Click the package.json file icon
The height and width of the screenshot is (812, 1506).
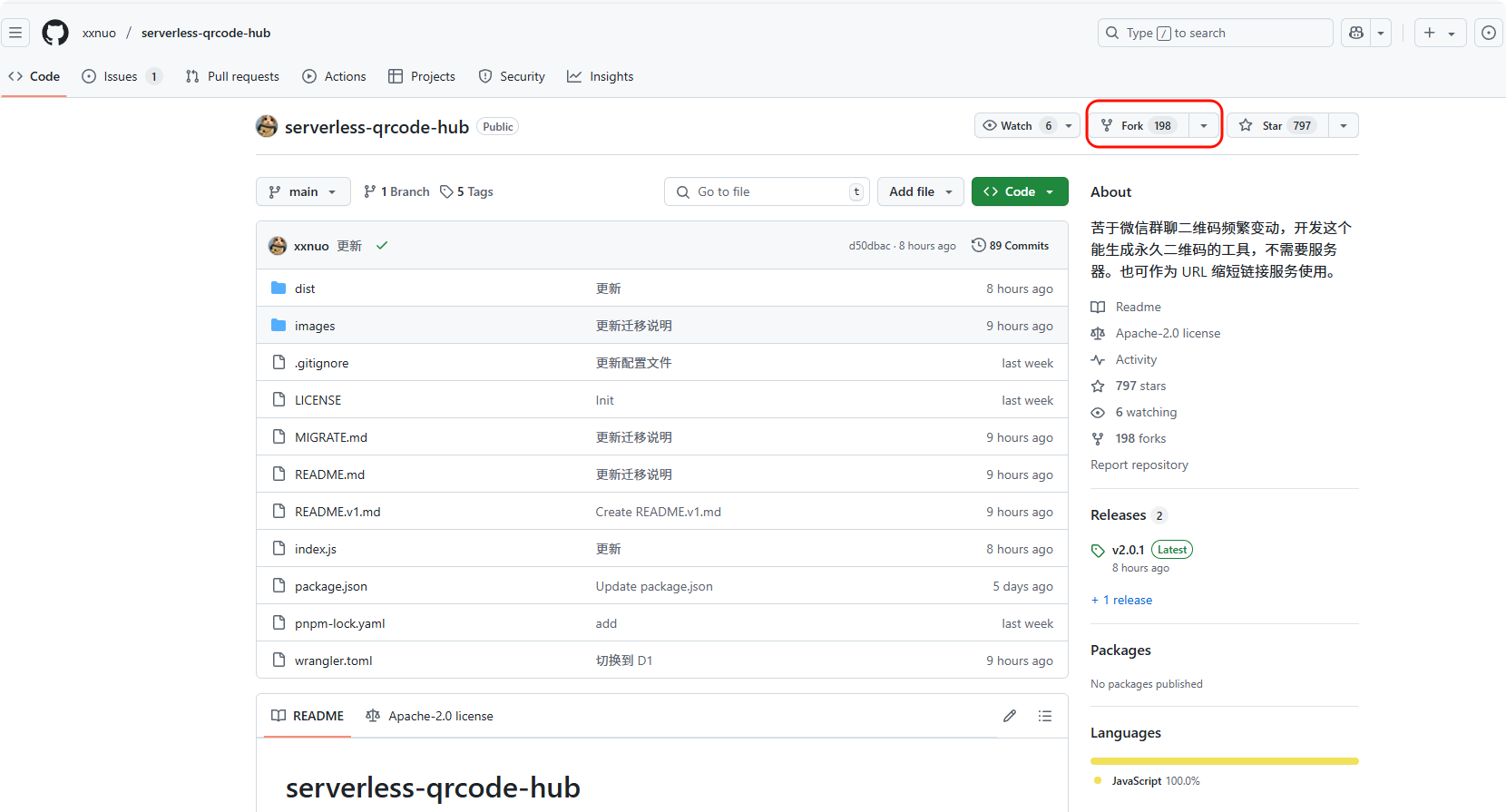(x=279, y=585)
